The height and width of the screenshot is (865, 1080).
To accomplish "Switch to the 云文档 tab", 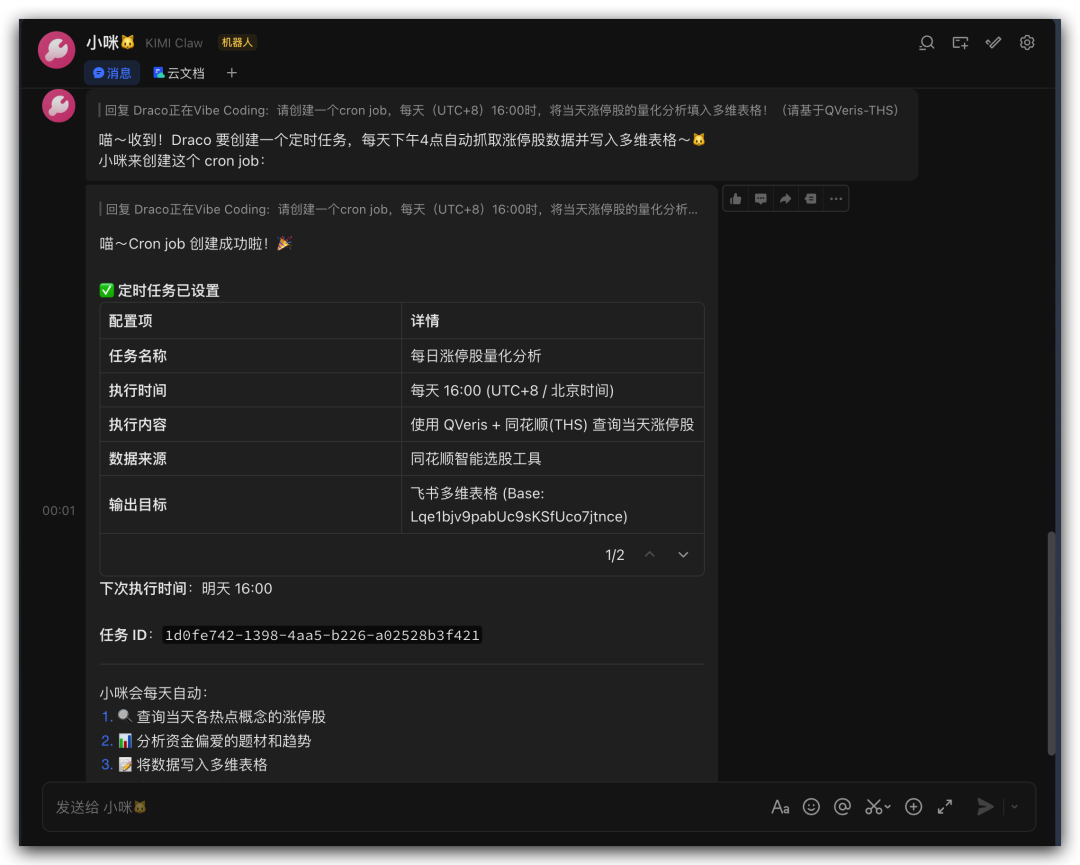I will [x=179, y=73].
